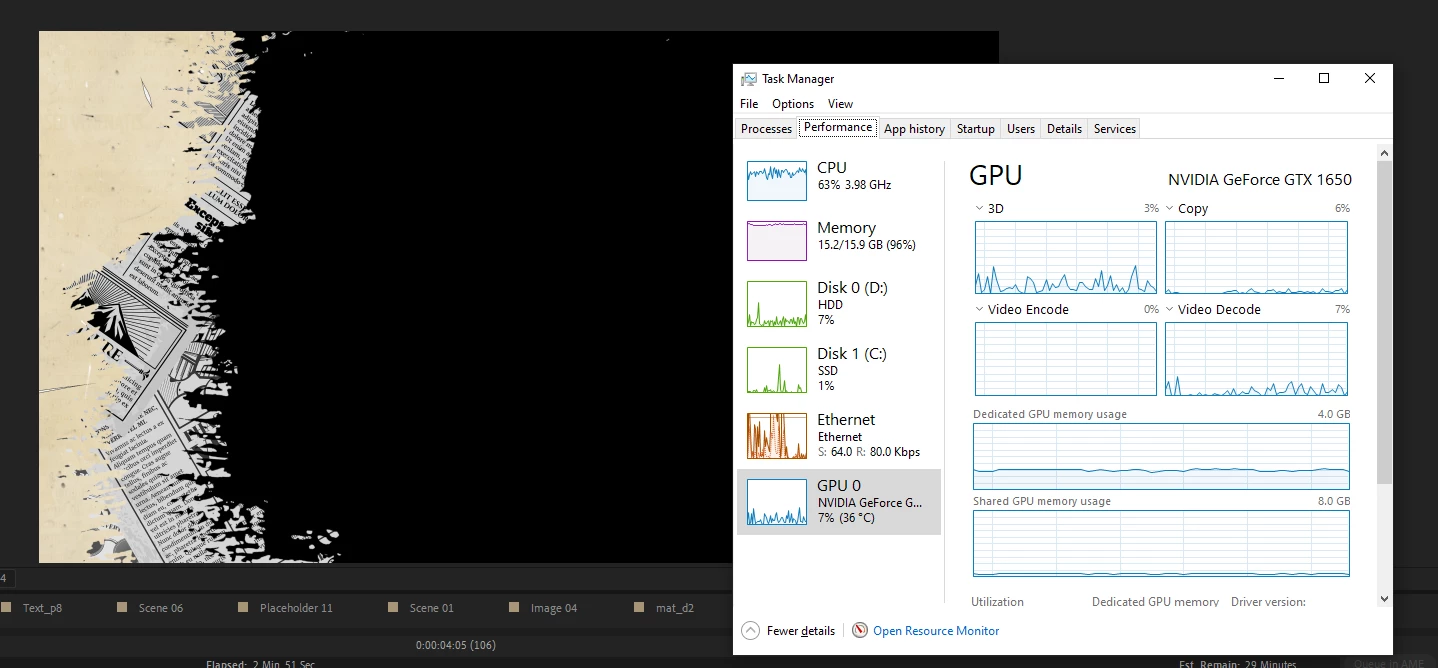The height and width of the screenshot is (668, 1438).
Task: Select the Ethernet activity graph thumbnail
Action: tap(777, 436)
